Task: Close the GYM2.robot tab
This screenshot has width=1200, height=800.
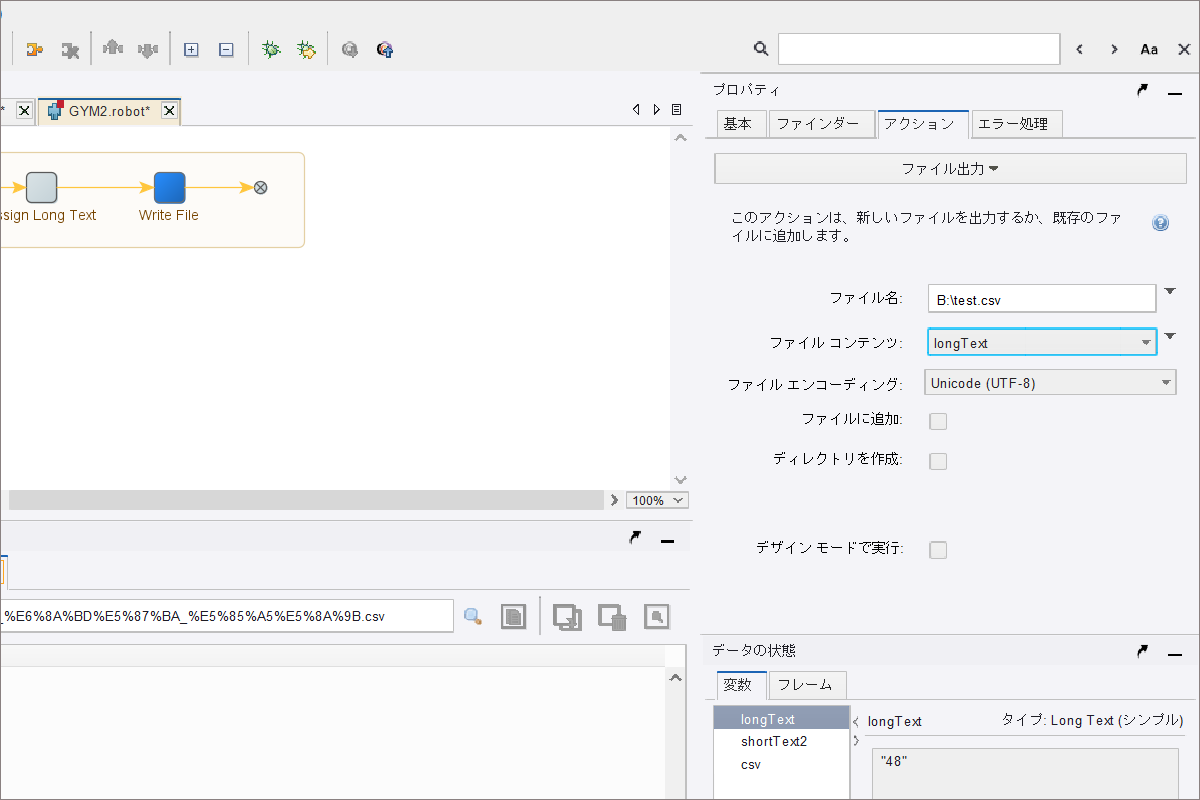Action: coord(170,111)
